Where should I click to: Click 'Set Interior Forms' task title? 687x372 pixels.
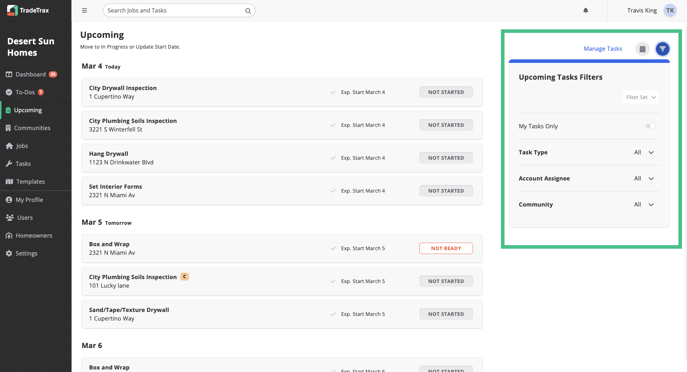point(115,187)
